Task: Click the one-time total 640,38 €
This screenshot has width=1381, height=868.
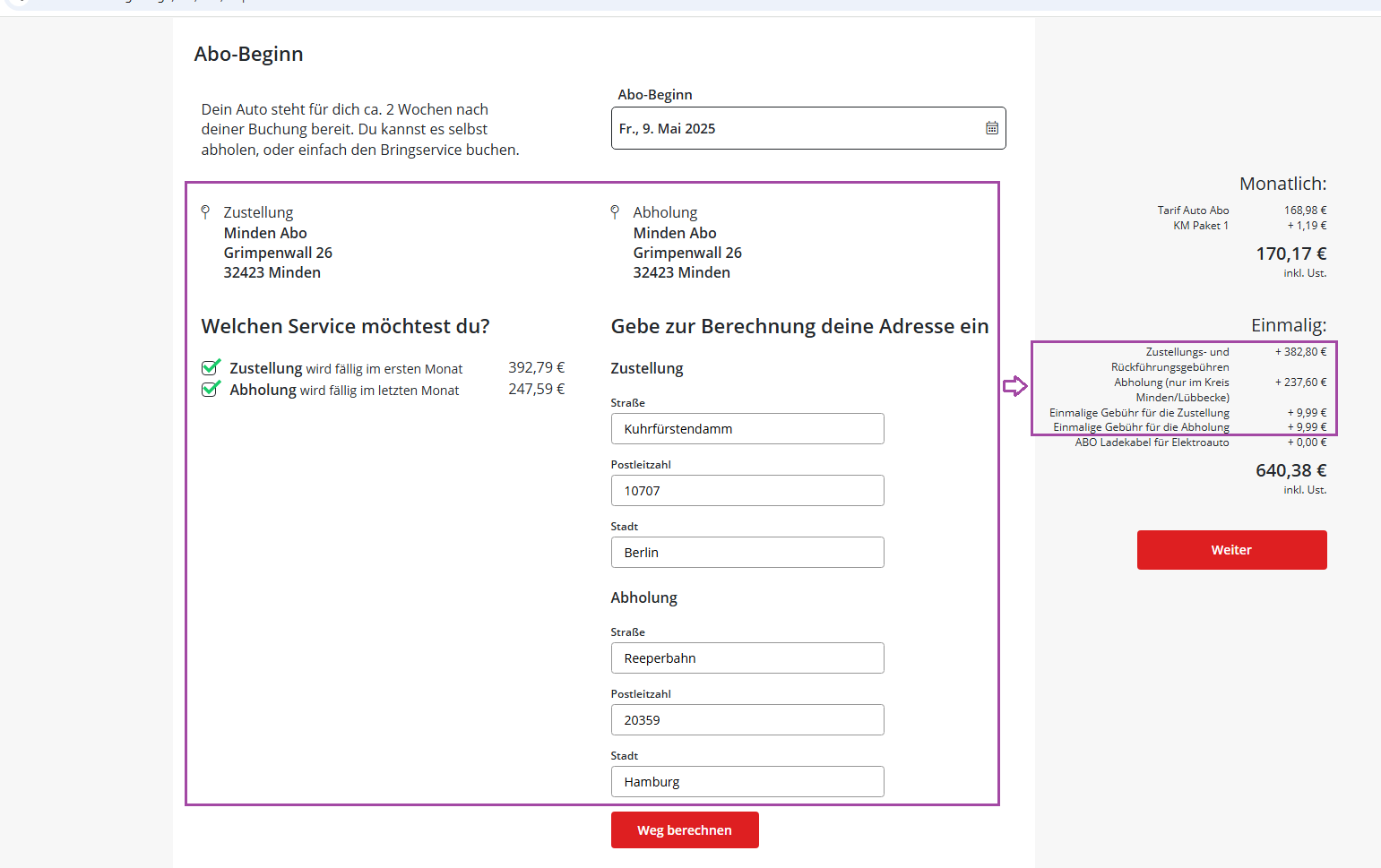Action: click(x=1290, y=470)
